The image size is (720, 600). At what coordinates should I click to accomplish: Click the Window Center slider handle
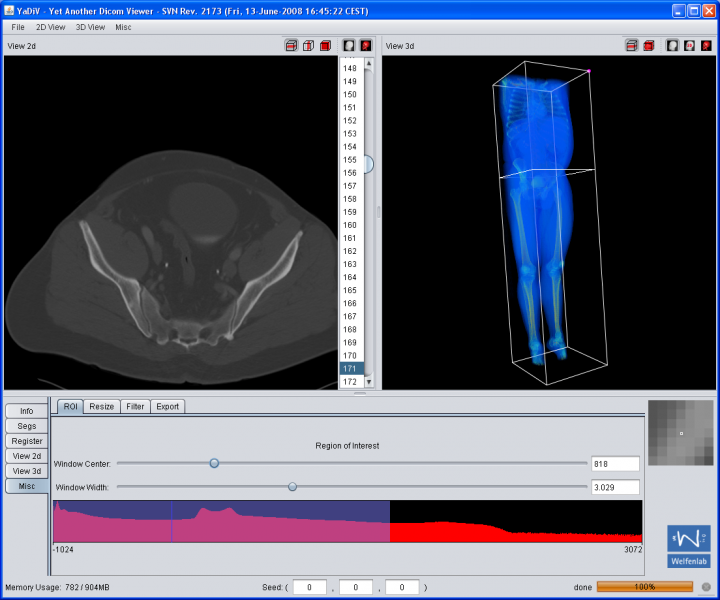214,463
